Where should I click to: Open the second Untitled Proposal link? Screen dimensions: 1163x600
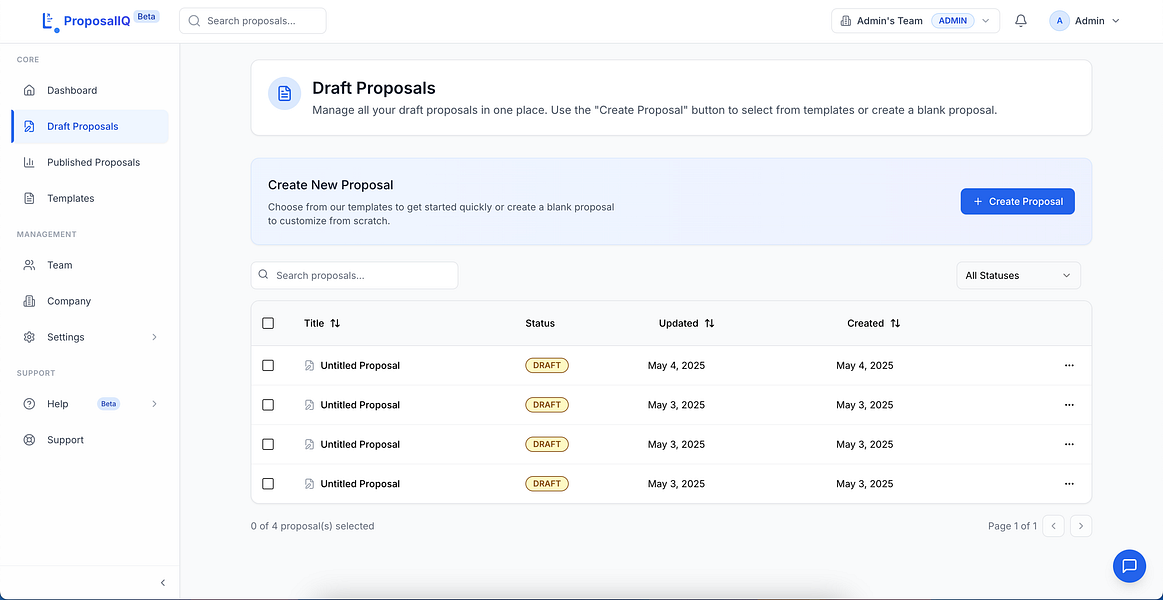360,405
